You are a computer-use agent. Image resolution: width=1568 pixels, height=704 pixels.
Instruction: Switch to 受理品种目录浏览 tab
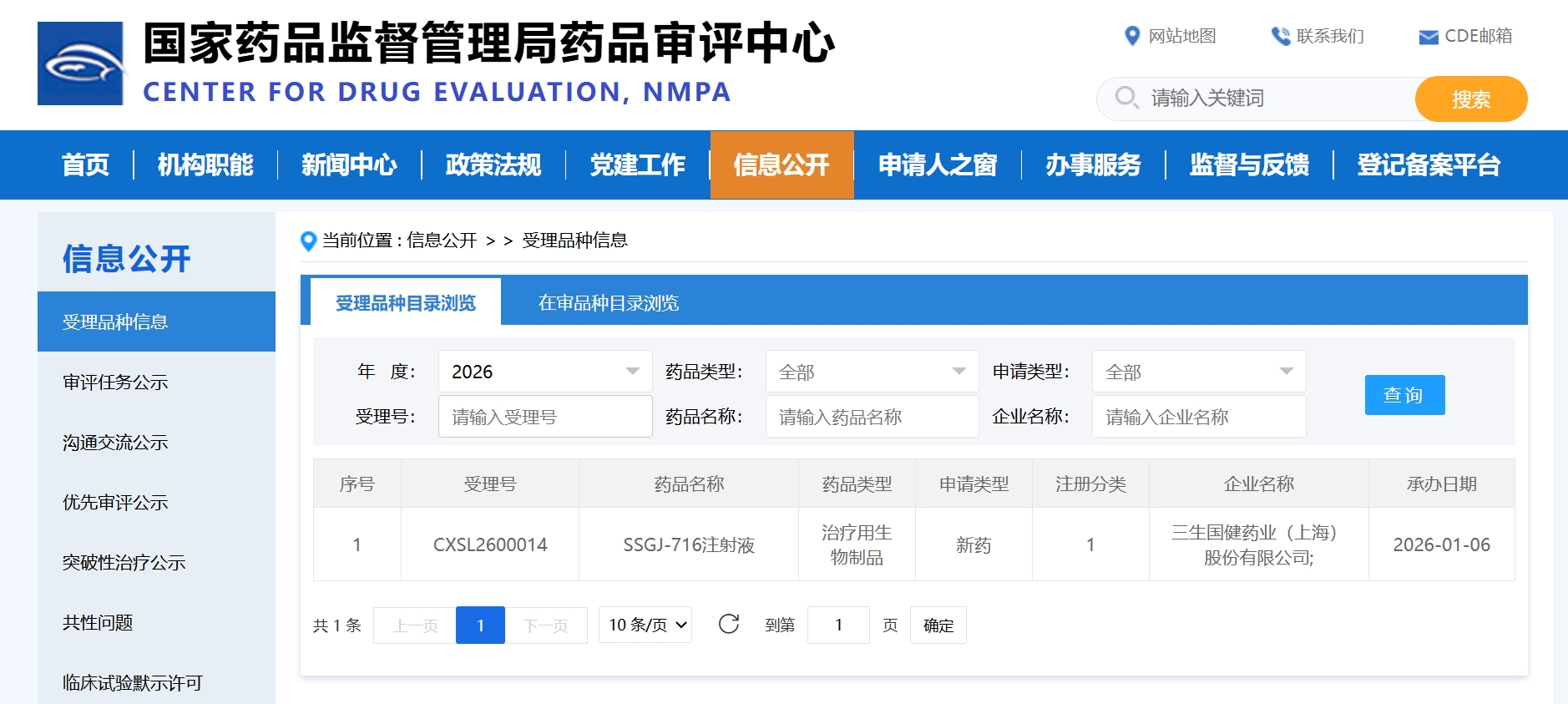coord(406,302)
